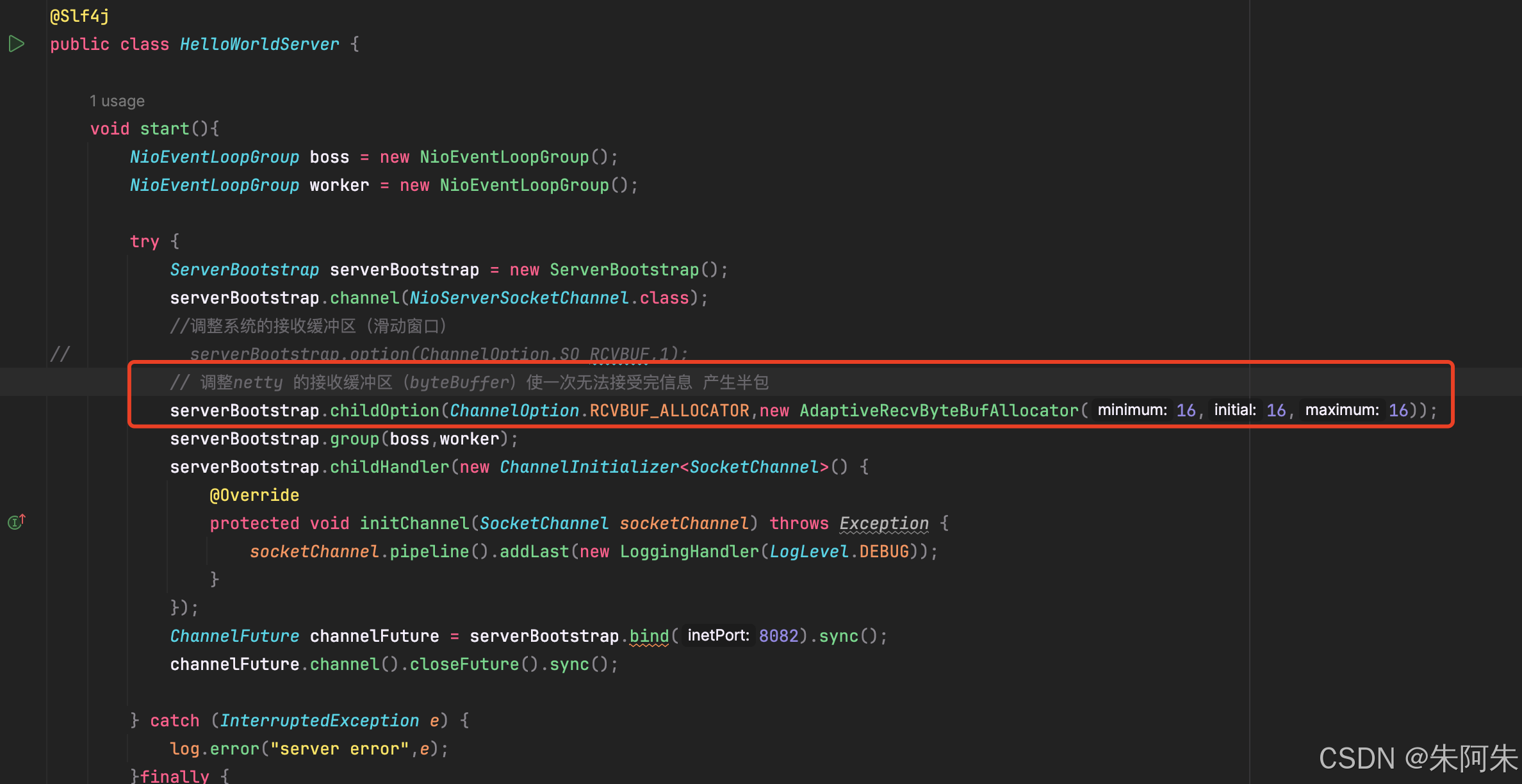
Task: Click the ChannelFuture type declaration
Action: (x=234, y=636)
